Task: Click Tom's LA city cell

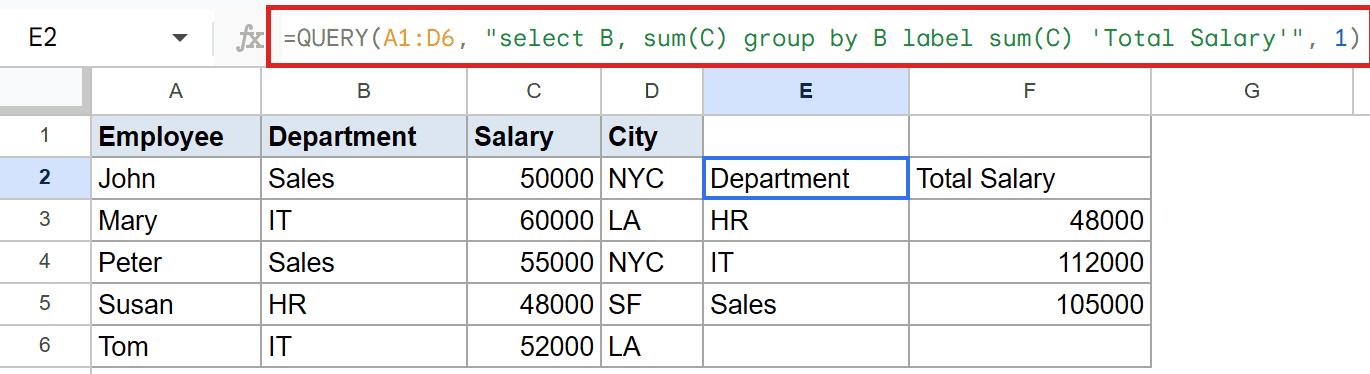Action: point(652,346)
